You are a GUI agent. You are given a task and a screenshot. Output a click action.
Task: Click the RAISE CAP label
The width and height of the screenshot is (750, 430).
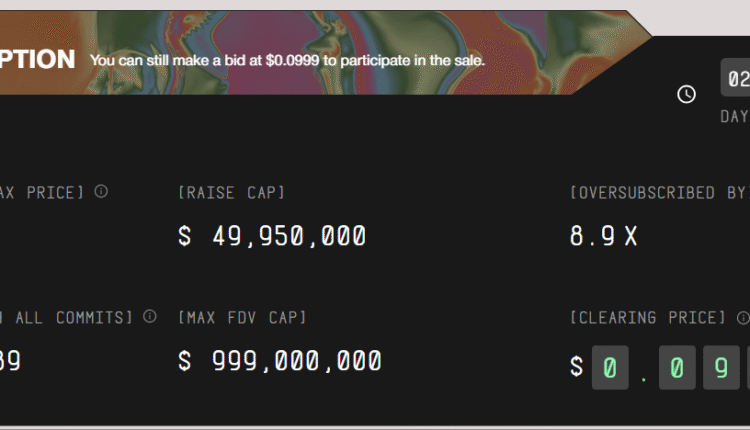coord(231,192)
